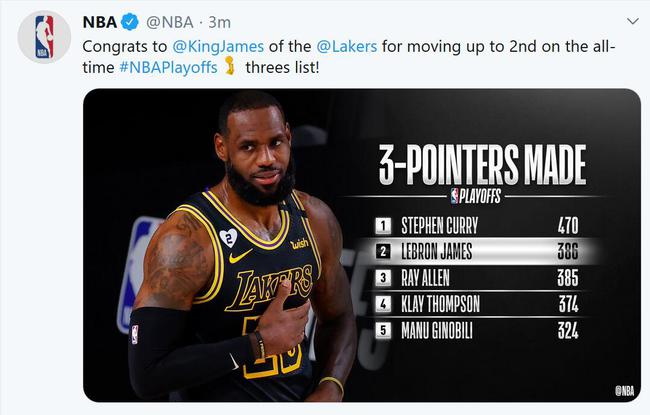This screenshot has height=415, width=650.
Task: Expand the tweet options caret
Action: [x=632, y=21]
